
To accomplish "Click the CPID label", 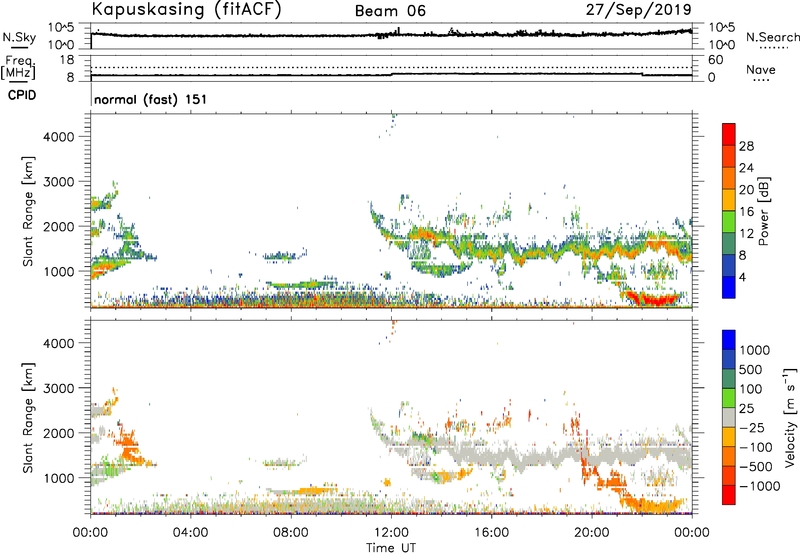I will [x=22, y=95].
